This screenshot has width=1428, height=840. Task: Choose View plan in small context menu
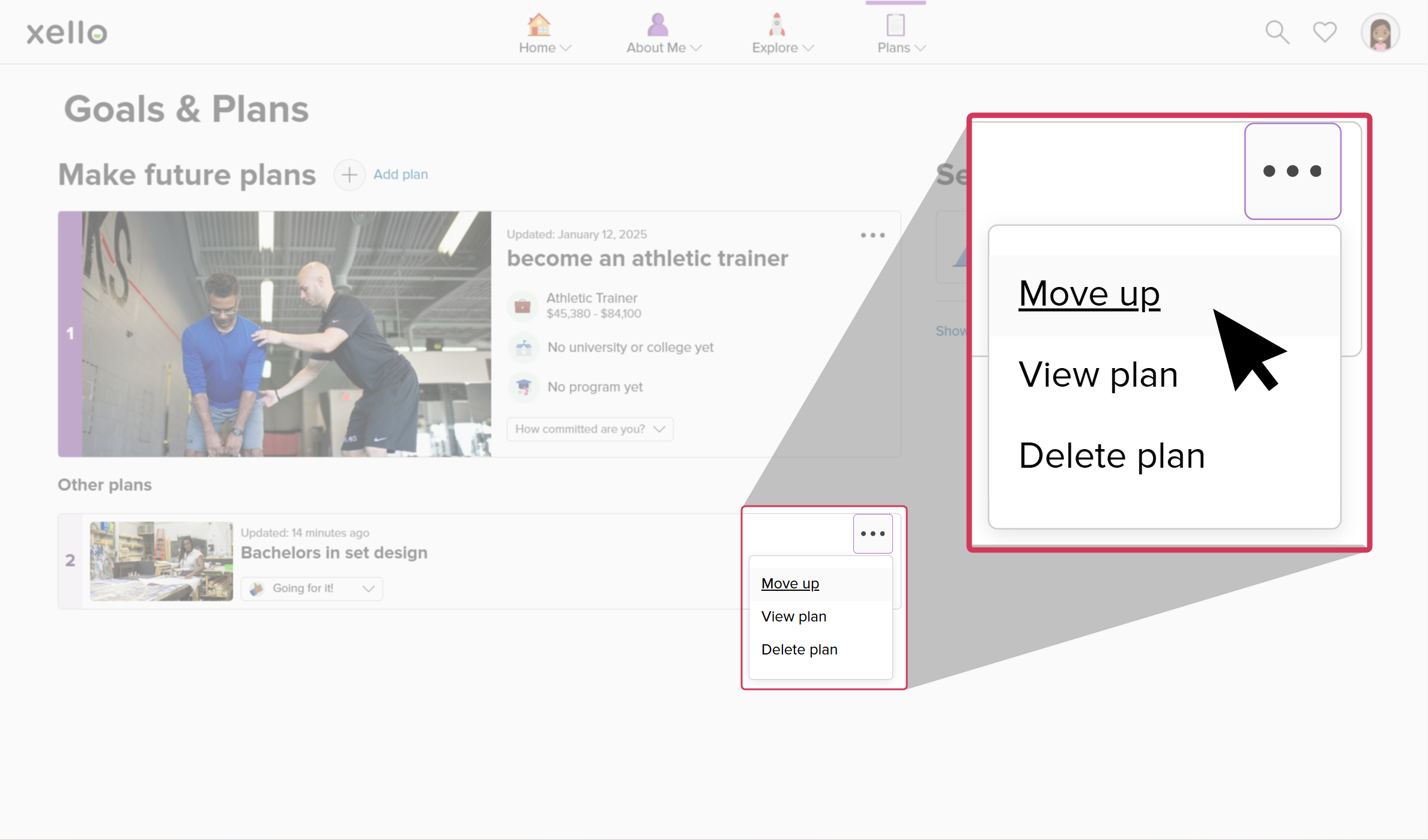[x=794, y=617]
